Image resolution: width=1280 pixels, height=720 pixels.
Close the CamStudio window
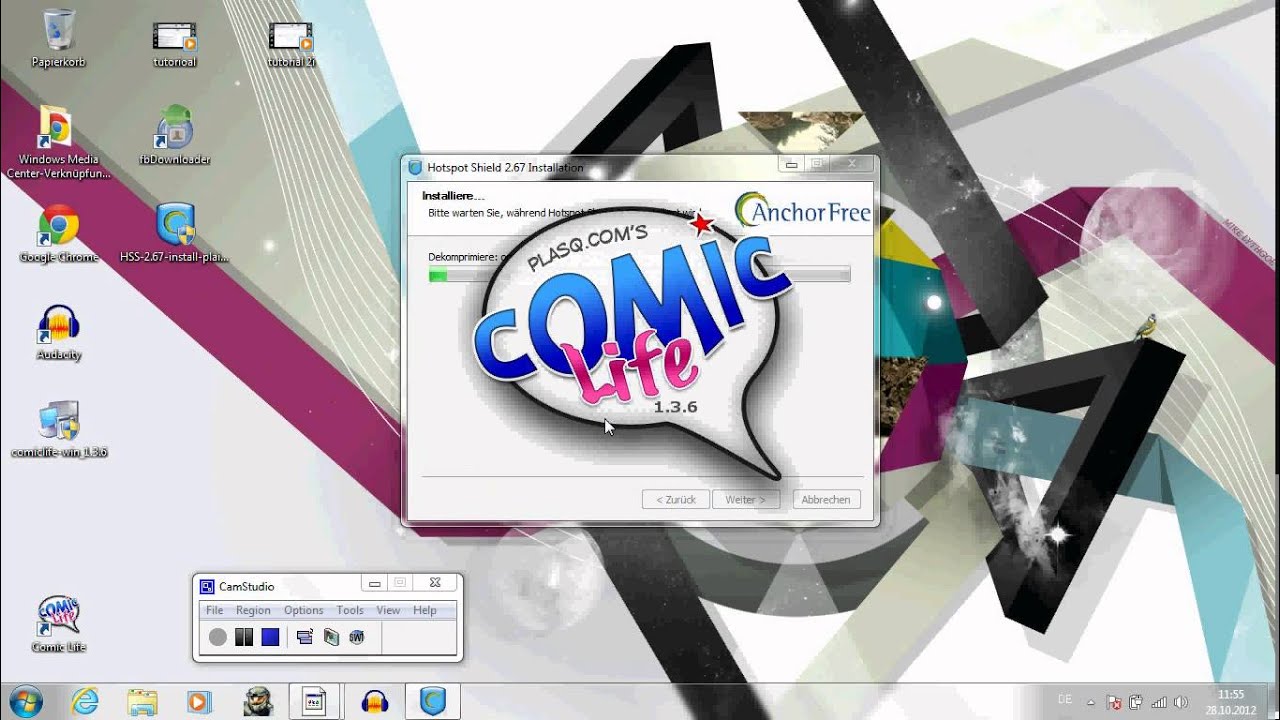434,583
